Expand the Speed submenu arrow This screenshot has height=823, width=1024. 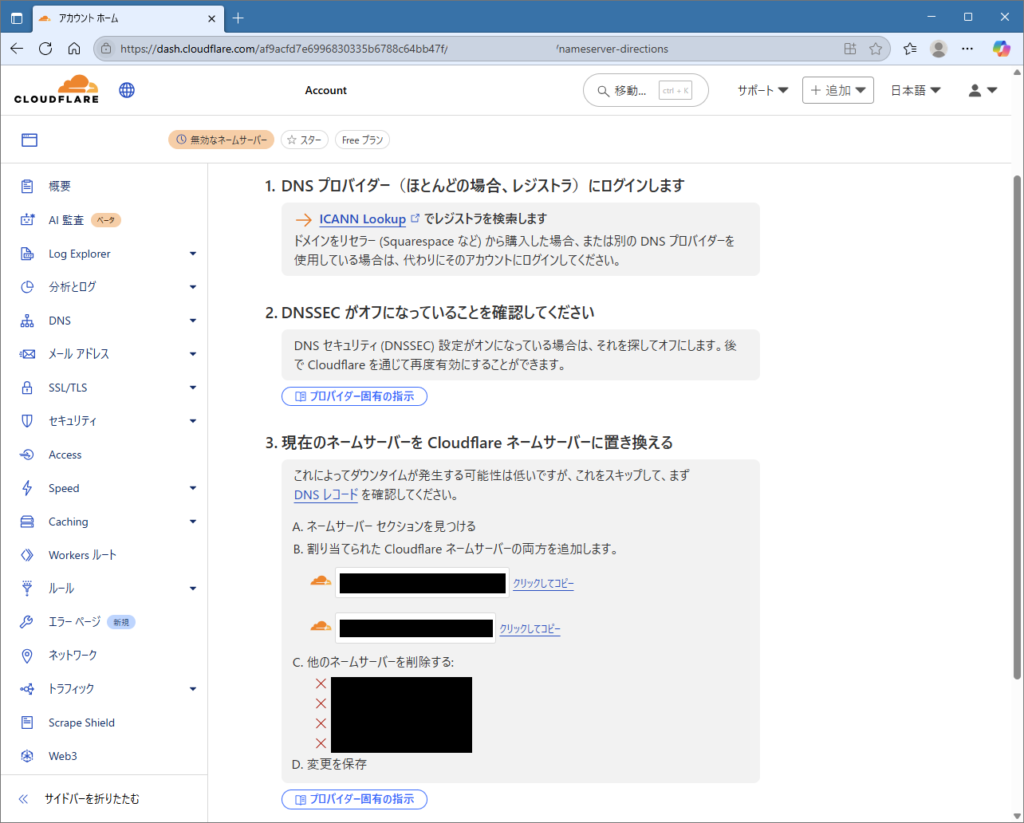click(x=193, y=488)
